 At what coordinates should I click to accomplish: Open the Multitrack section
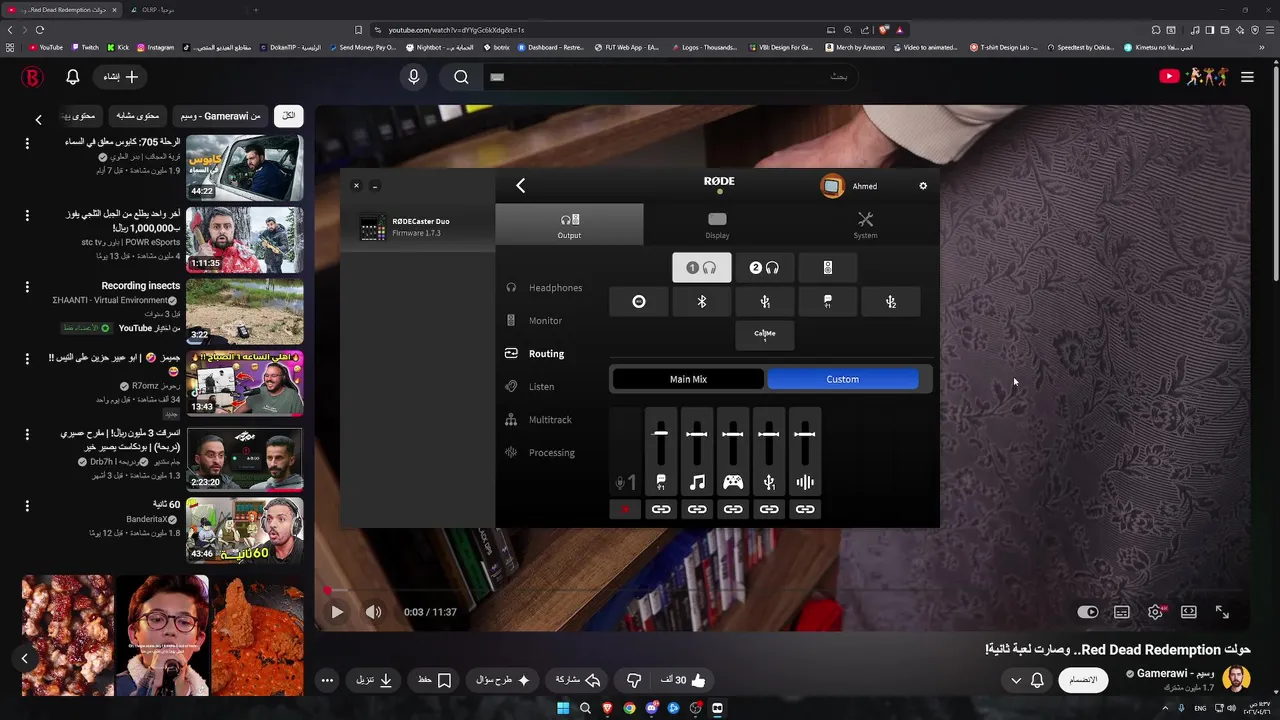point(539,420)
